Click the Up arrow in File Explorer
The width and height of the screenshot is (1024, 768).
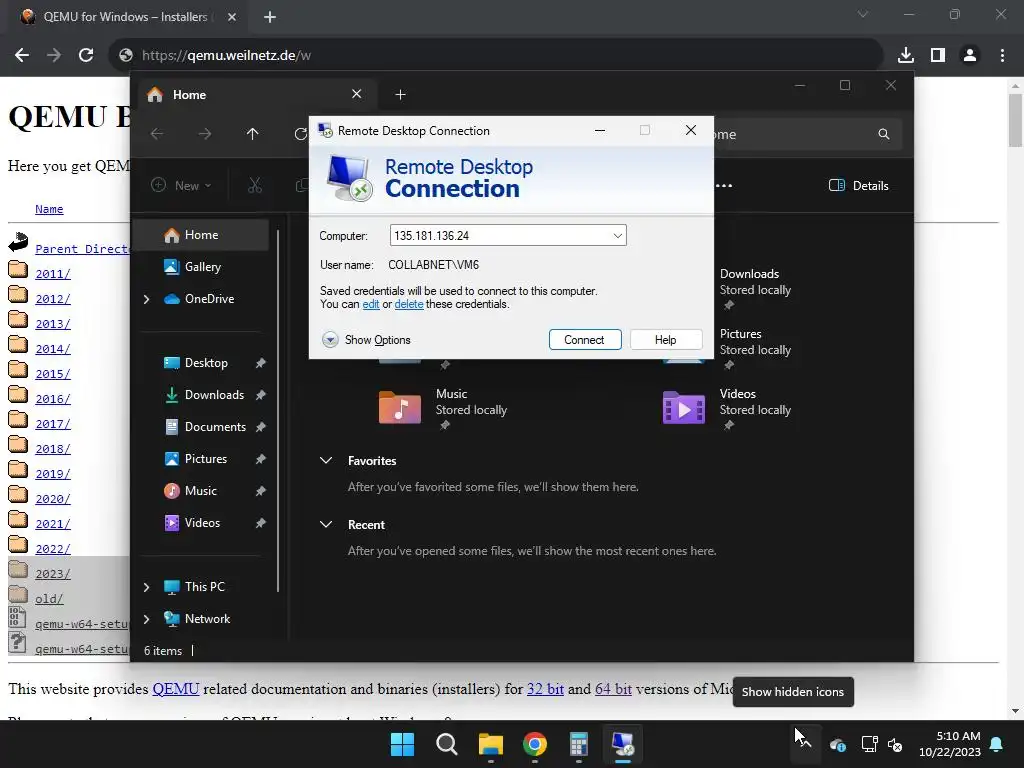point(253,134)
